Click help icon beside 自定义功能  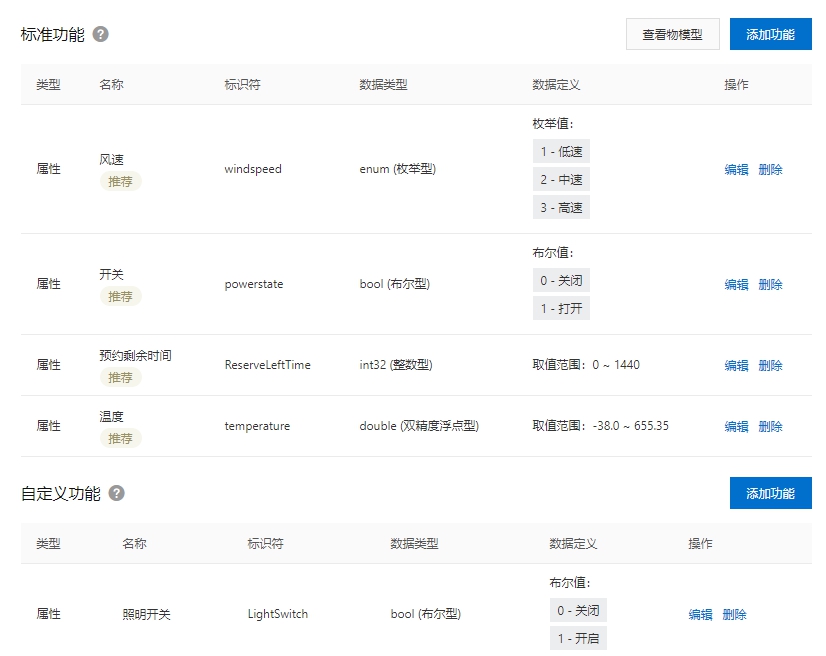(x=116, y=493)
